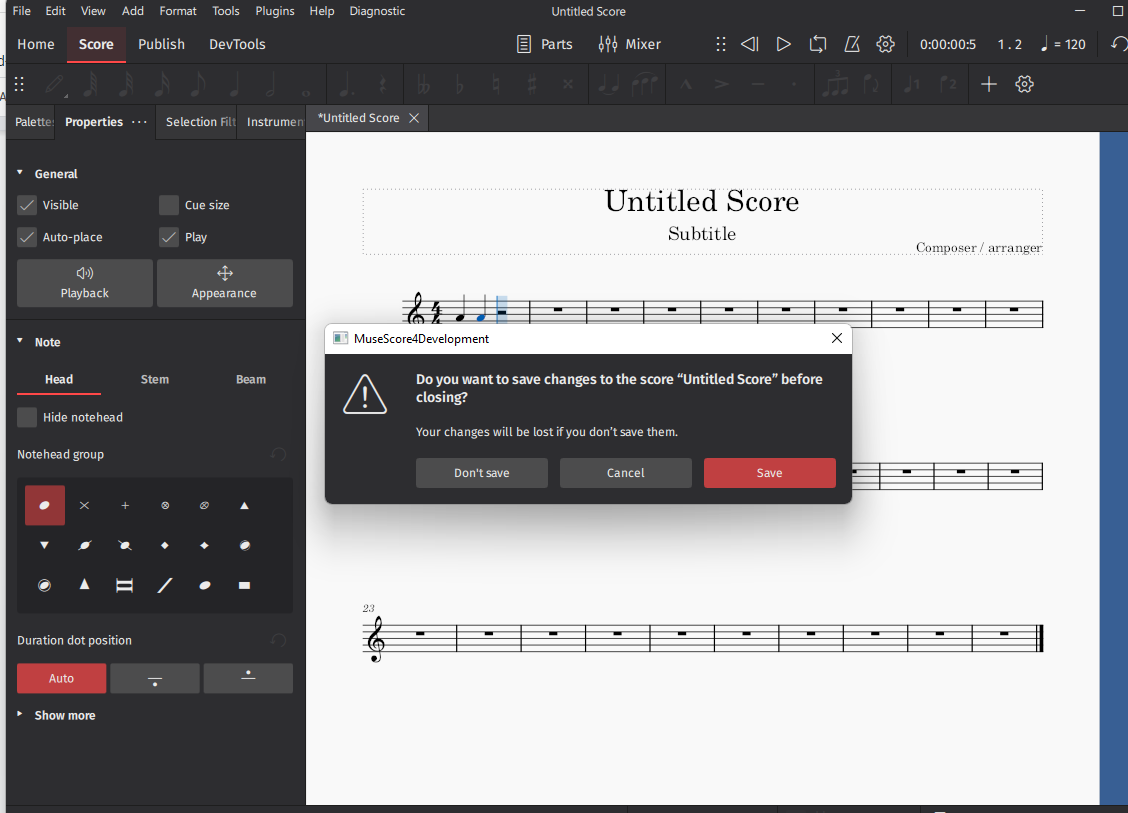Insert a rest
The width and height of the screenshot is (1128, 813).
click(383, 84)
